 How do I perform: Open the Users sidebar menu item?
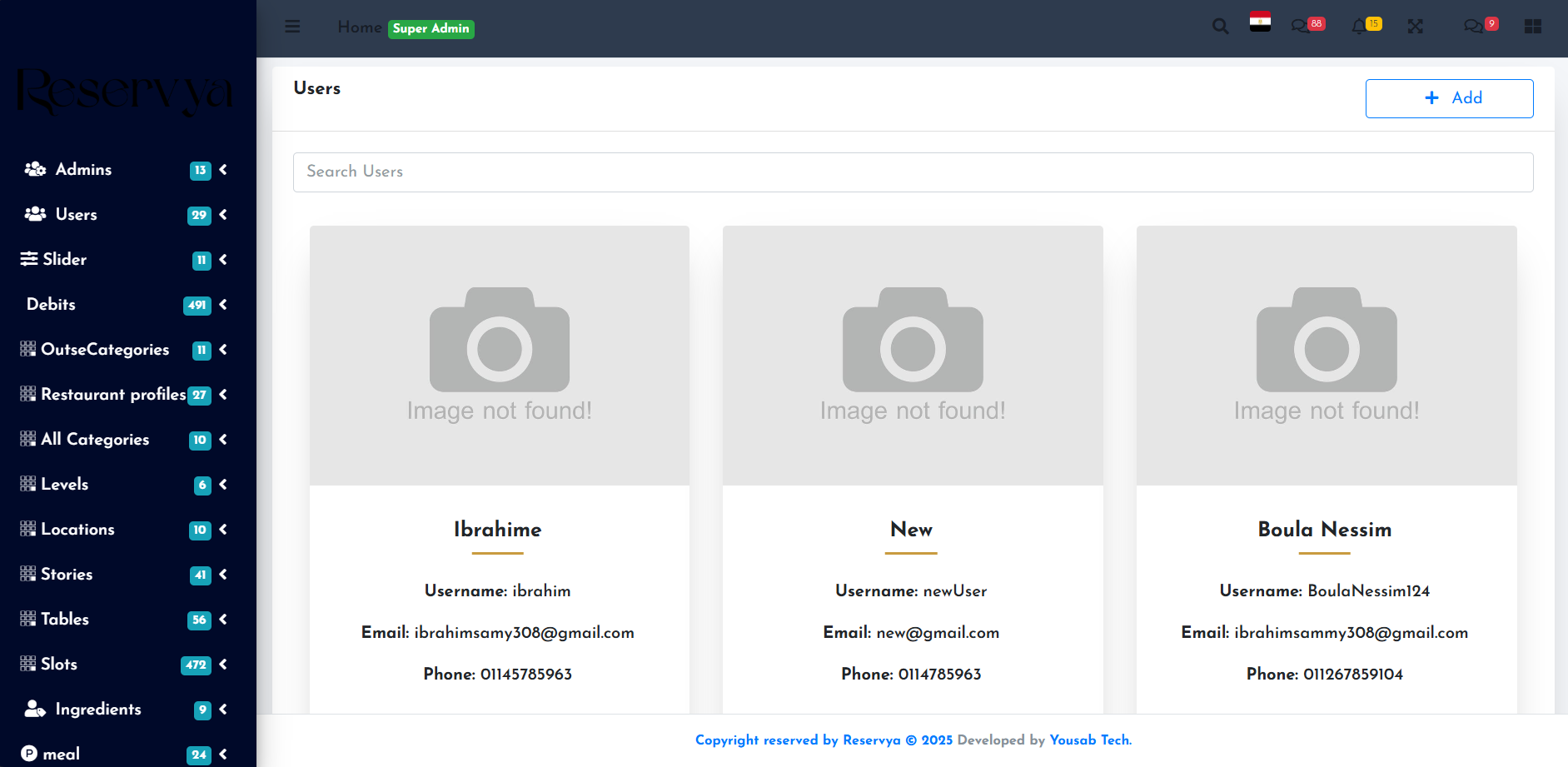pos(76,215)
